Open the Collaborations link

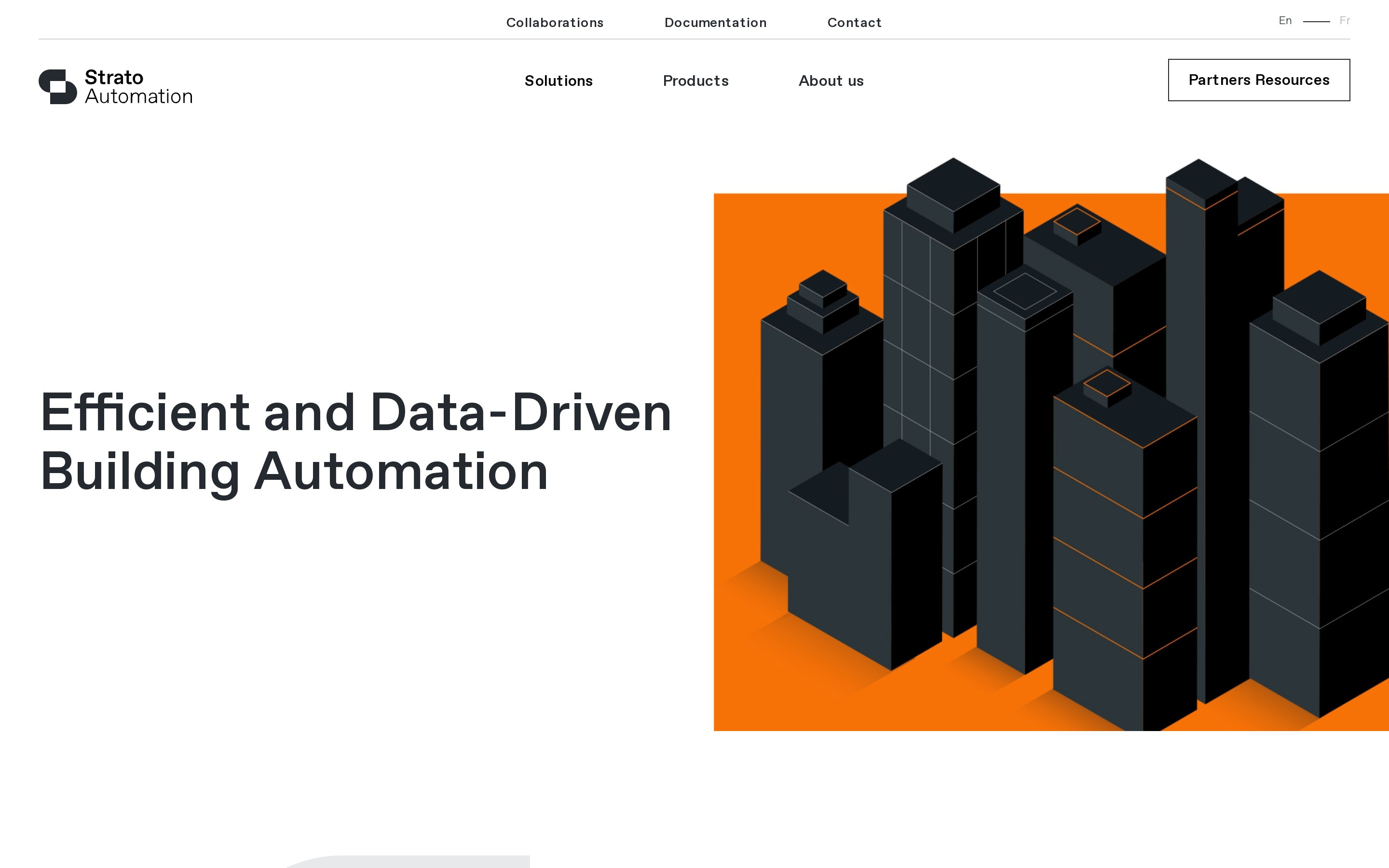(555, 22)
